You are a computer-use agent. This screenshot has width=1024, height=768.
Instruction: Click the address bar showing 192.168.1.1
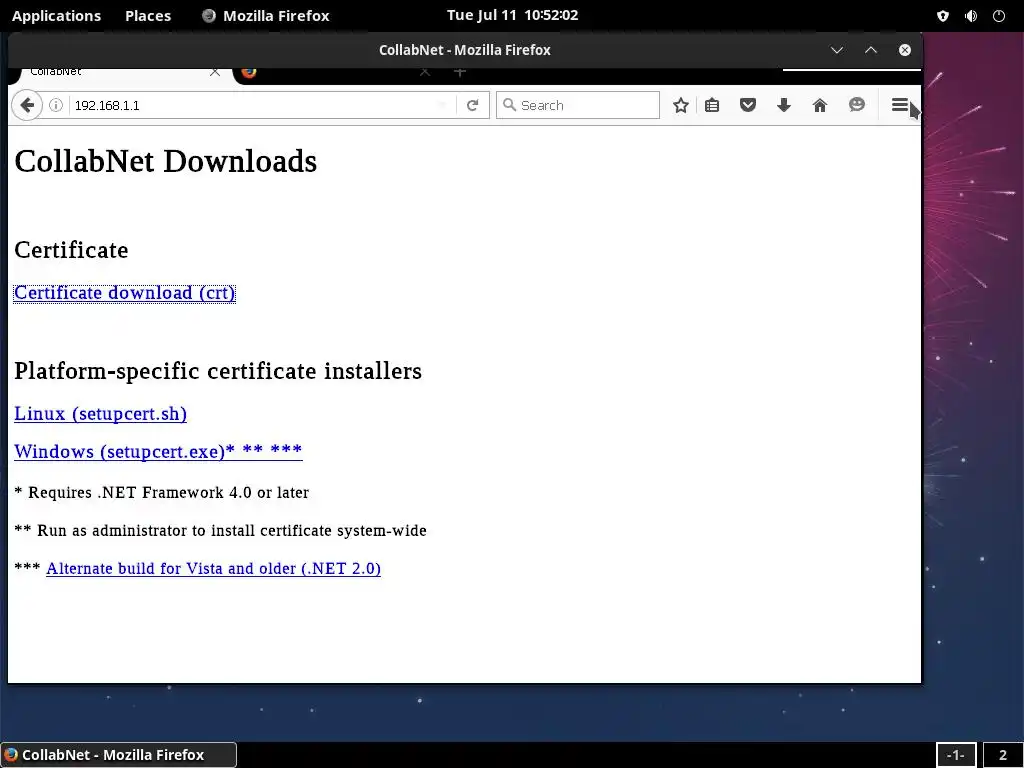click(x=251, y=105)
